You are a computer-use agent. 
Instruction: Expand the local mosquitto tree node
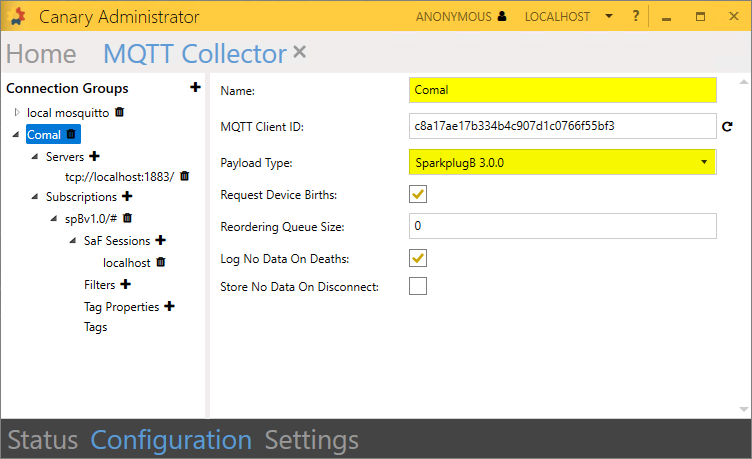tap(17, 113)
